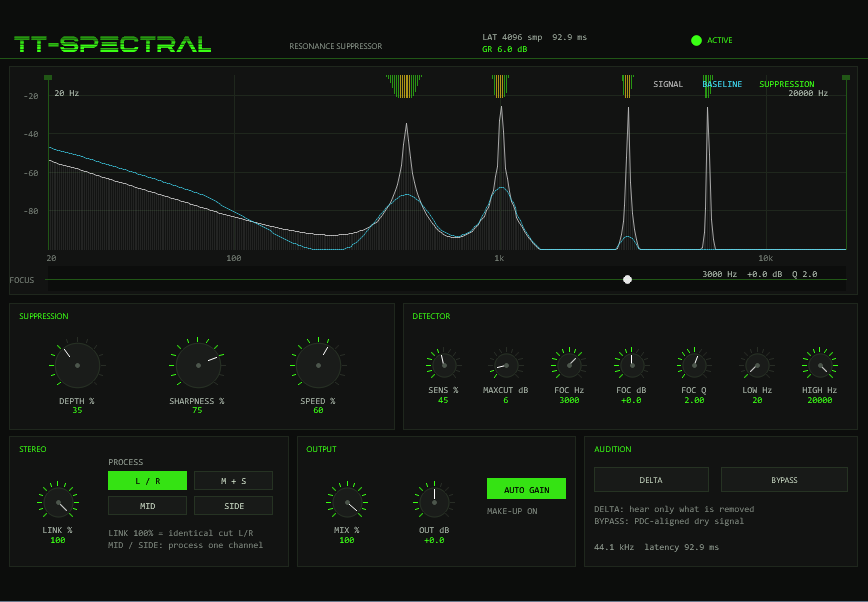This screenshot has width=868, height=602.
Task: Click the FOC Hz value 3000
Action: (x=569, y=400)
